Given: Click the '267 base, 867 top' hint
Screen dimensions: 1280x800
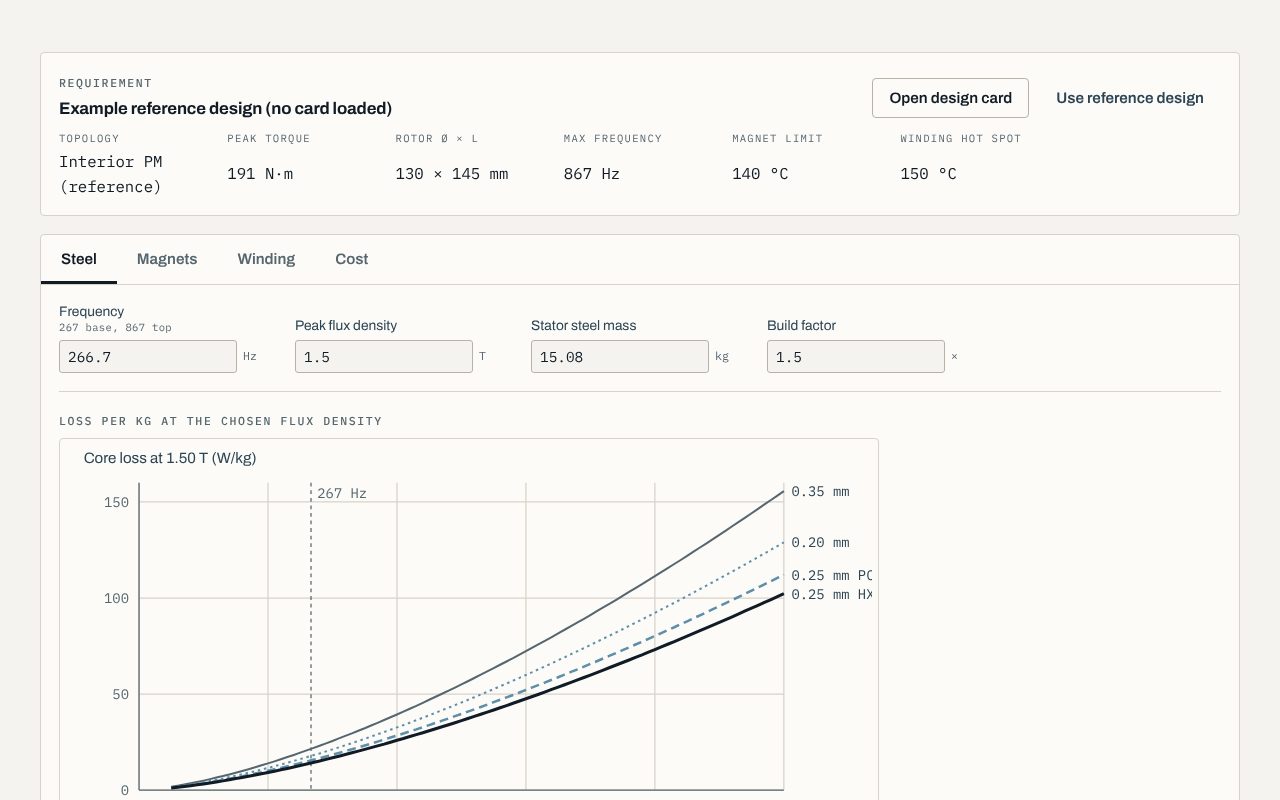Looking at the screenshot, I should (115, 328).
